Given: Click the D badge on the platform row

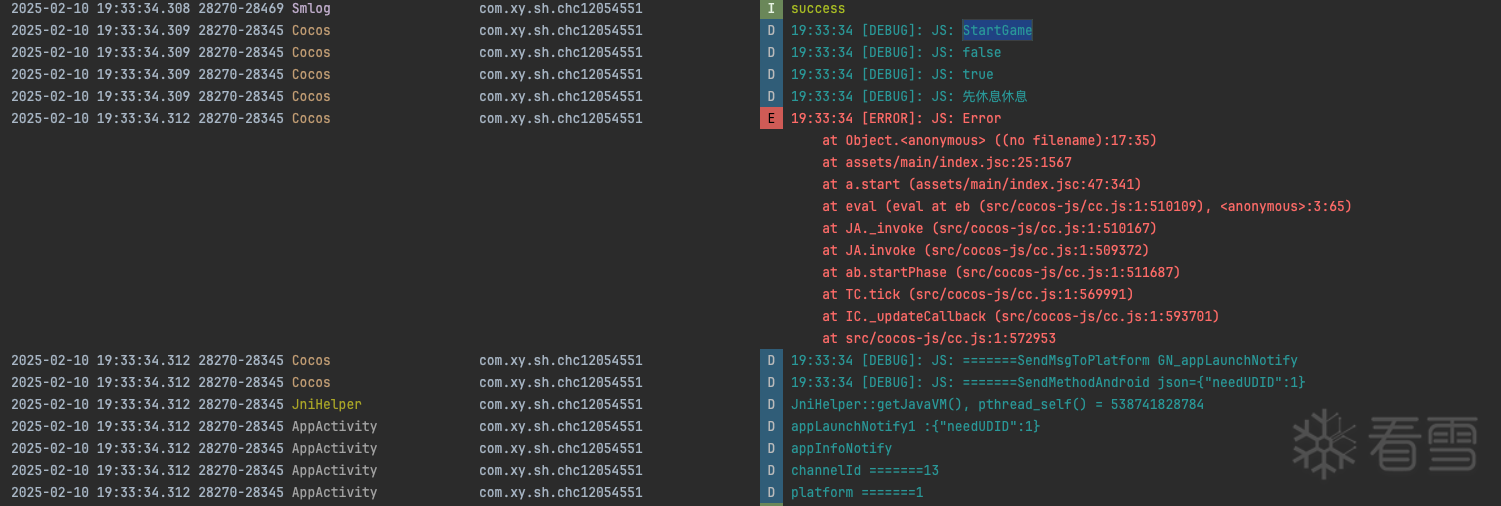Looking at the screenshot, I should 771,492.
